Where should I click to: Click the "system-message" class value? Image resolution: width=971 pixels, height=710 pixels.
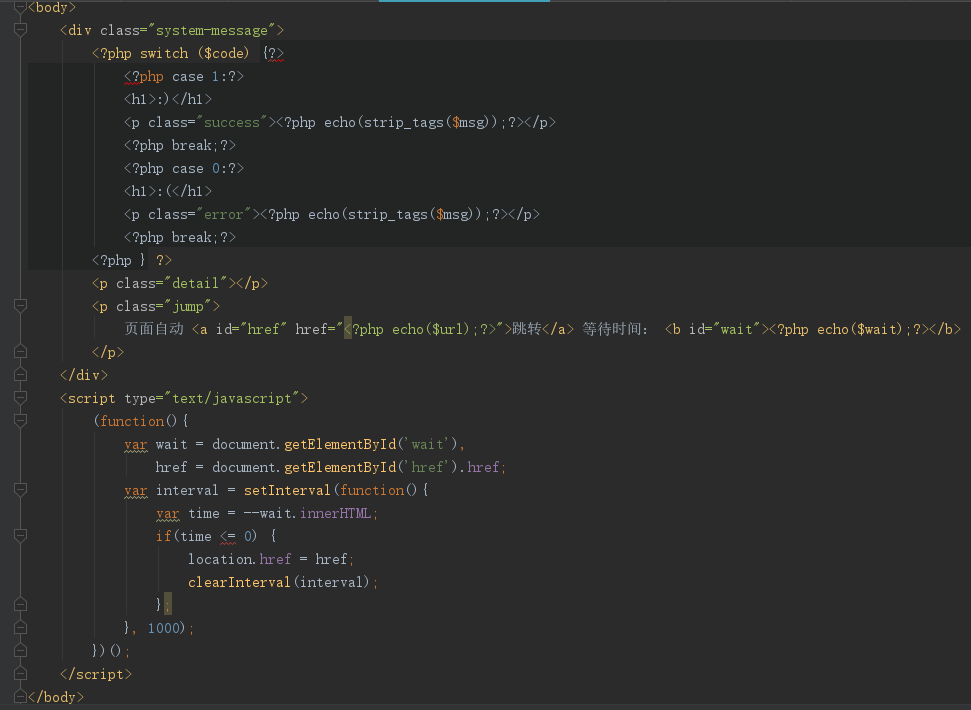[212, 30]
